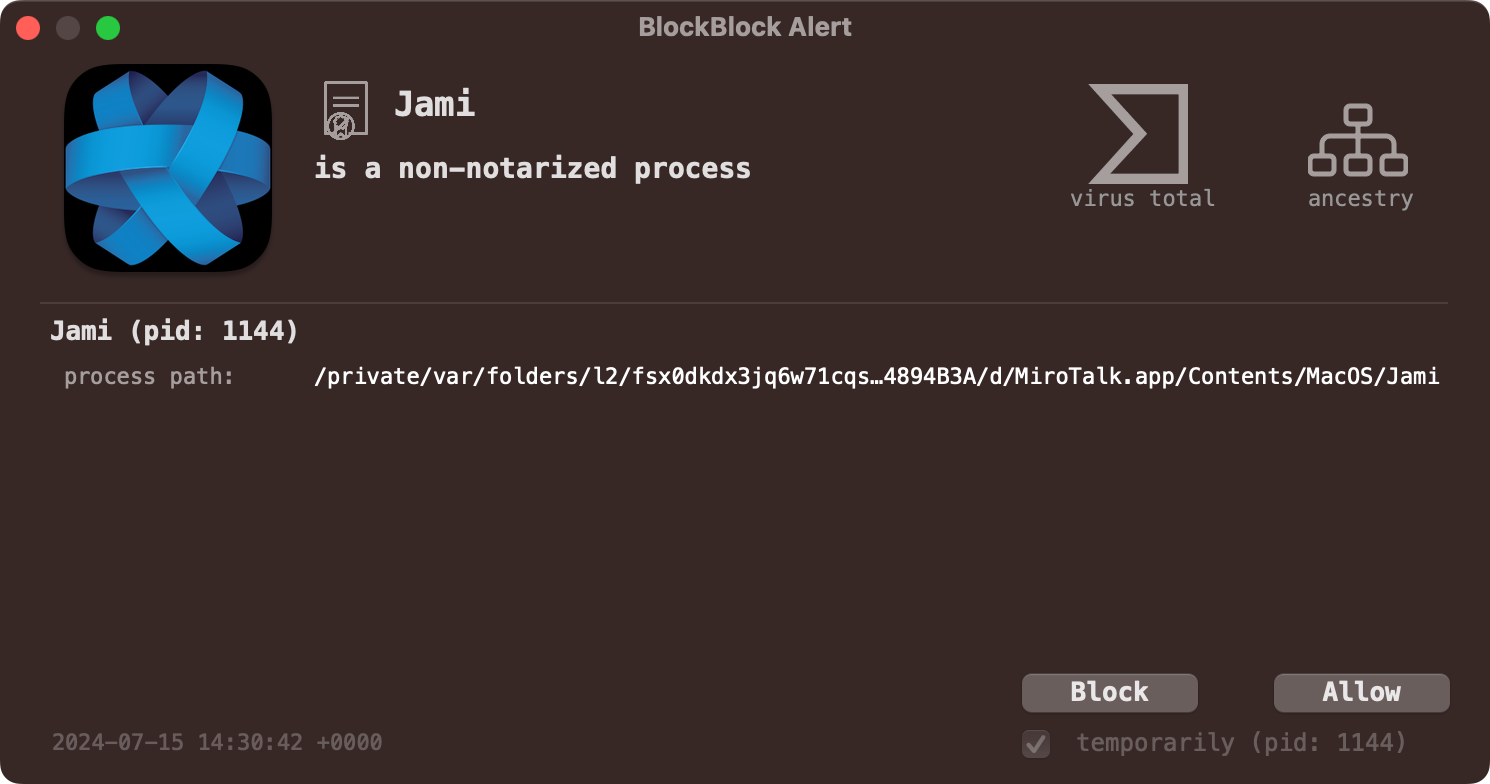Click the "virus total" label text
Viewport: 1490px width, 784px height.
pyautogui.click(x=1142, y=198)
